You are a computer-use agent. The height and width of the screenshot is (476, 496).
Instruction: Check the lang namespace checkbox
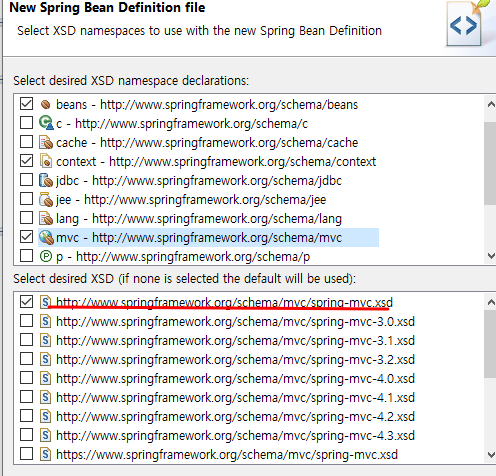click(x=26, y=218)
